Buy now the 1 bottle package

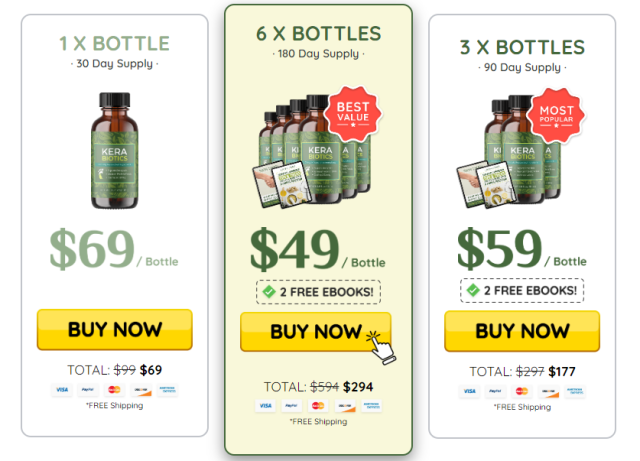(x=115, y=330)
